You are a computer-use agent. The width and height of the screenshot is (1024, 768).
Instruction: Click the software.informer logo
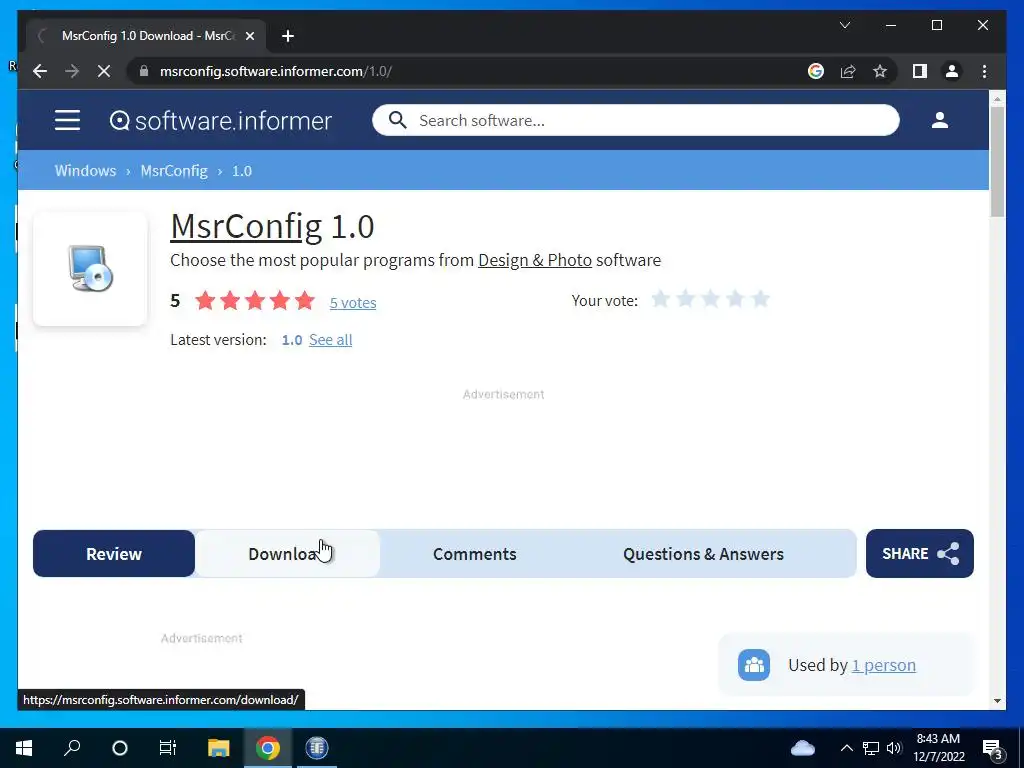pos(221,121)
